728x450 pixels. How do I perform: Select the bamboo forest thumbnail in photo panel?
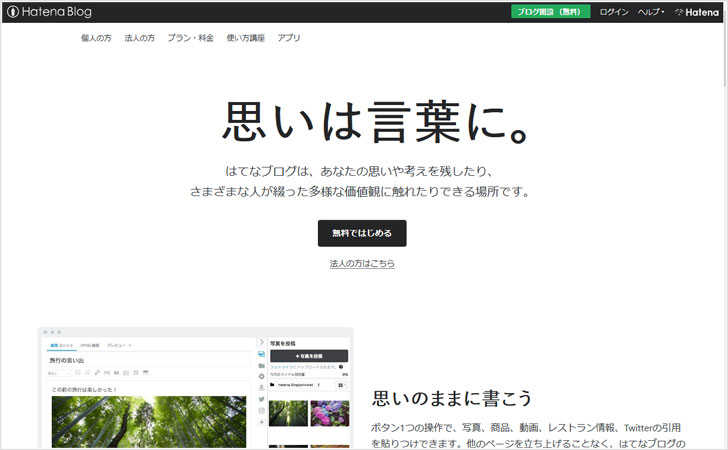tap(288, 413)
